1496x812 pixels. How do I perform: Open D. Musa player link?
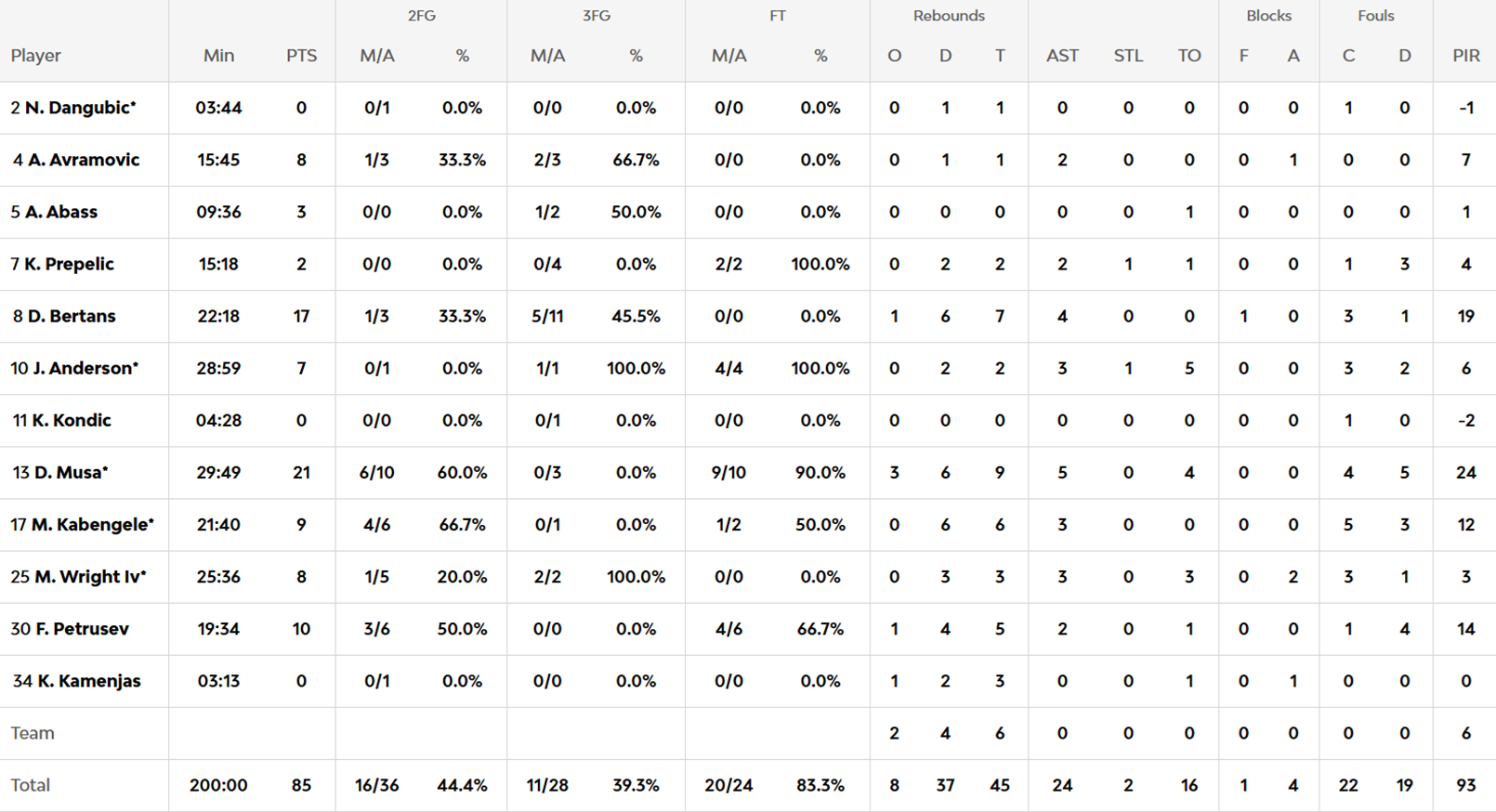(70, 472)
